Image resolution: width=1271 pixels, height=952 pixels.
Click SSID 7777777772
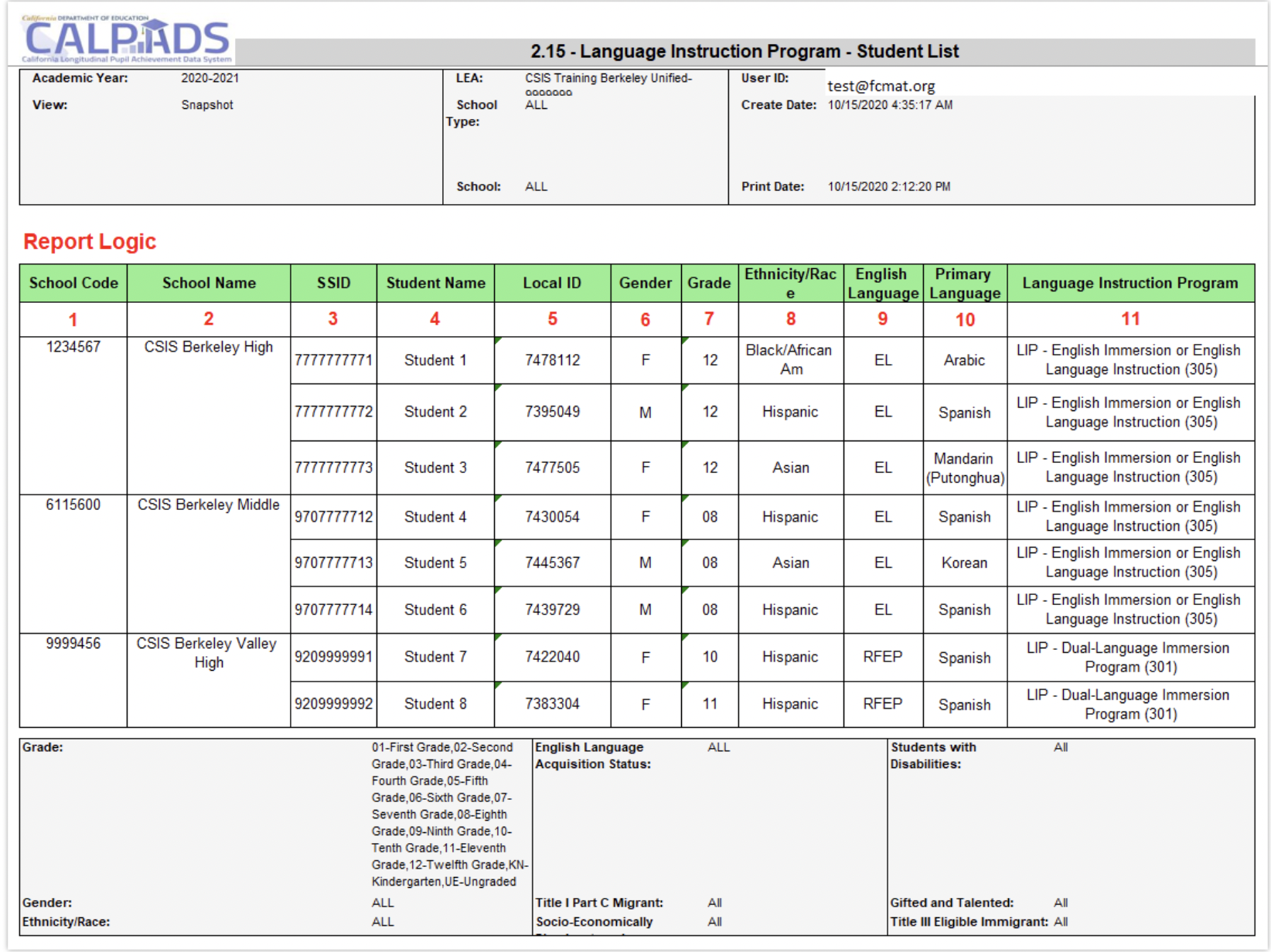[333, 412]
